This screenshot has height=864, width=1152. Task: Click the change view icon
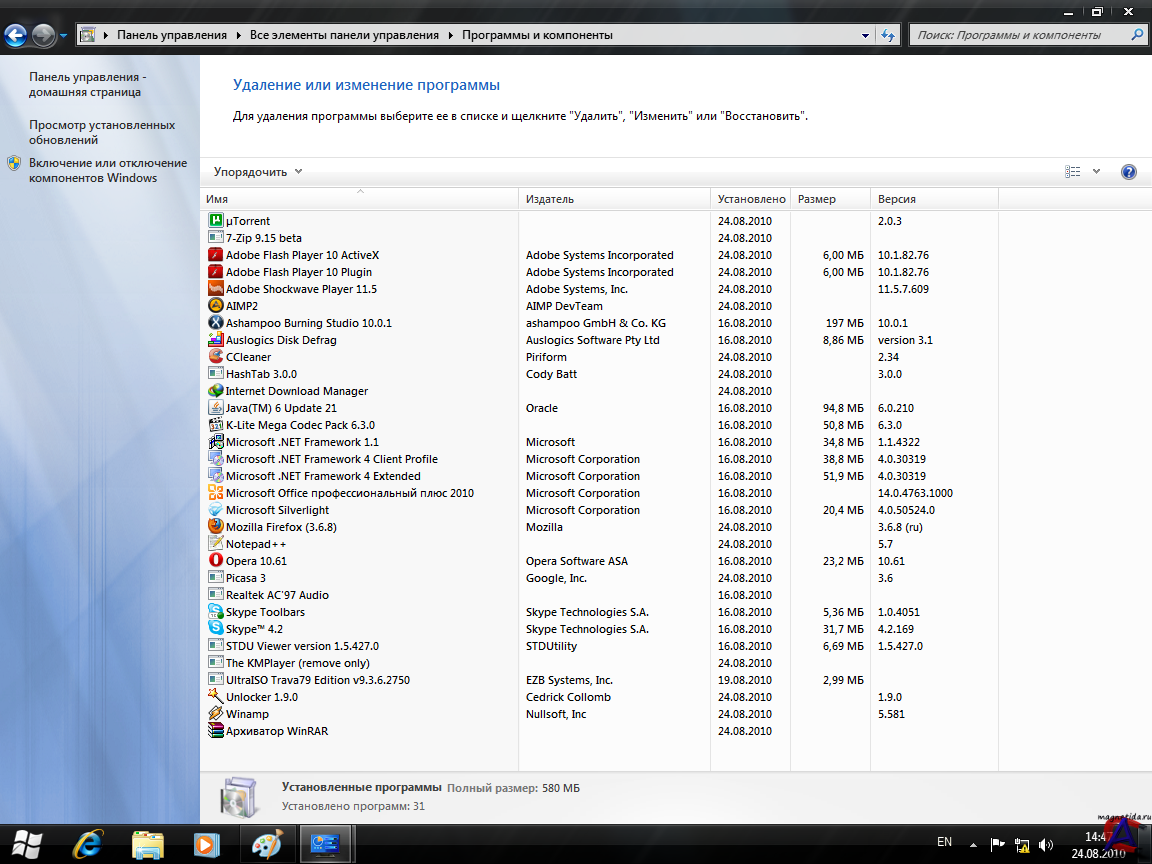[1073, 171]
